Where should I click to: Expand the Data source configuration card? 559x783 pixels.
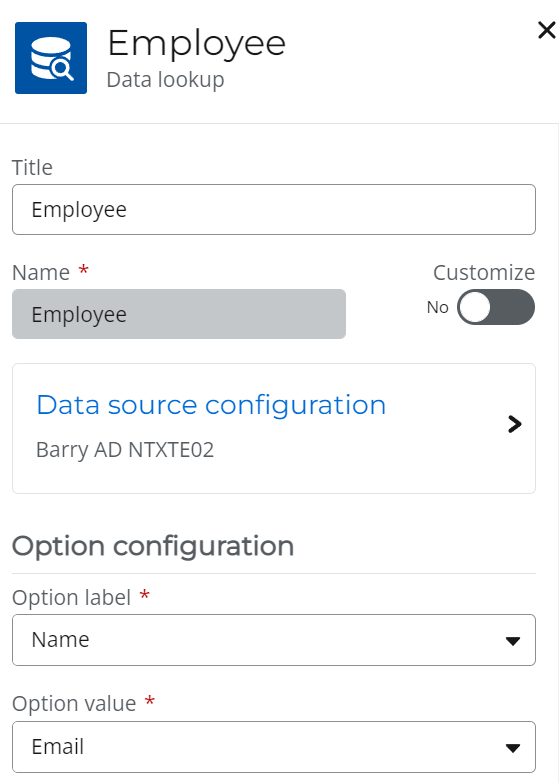274,428
